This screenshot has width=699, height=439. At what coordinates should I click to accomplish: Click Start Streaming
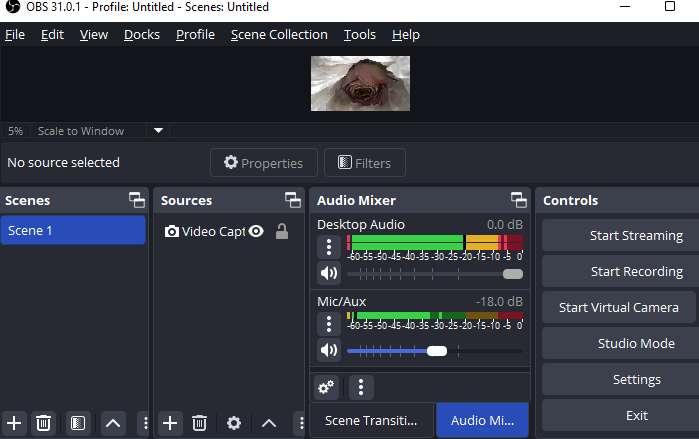[x=621, y=235]
